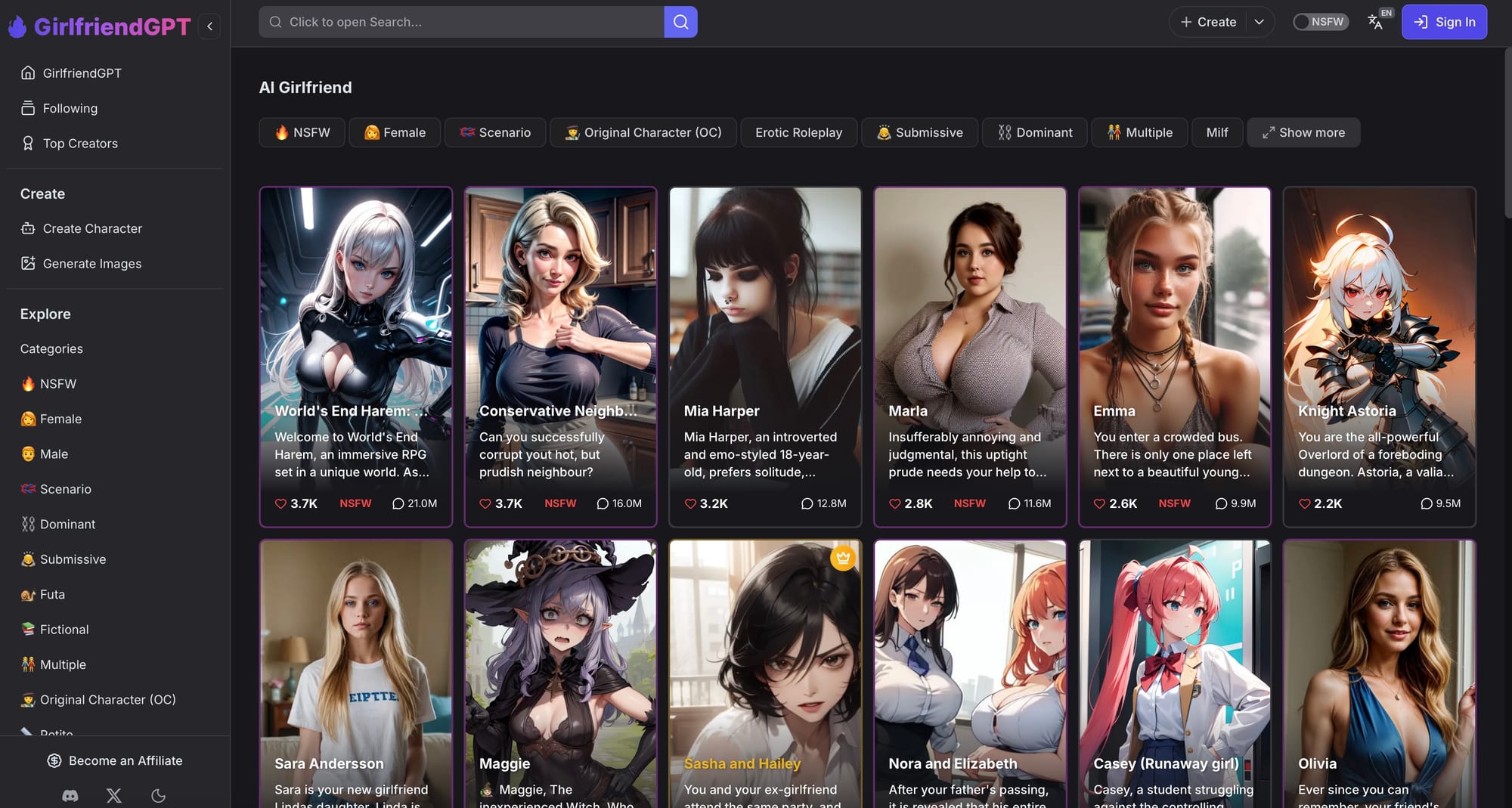Screen dimensions: 1512x808
Task: Toggle the Submissive filter tag
Action: click(x=919, y=132)
